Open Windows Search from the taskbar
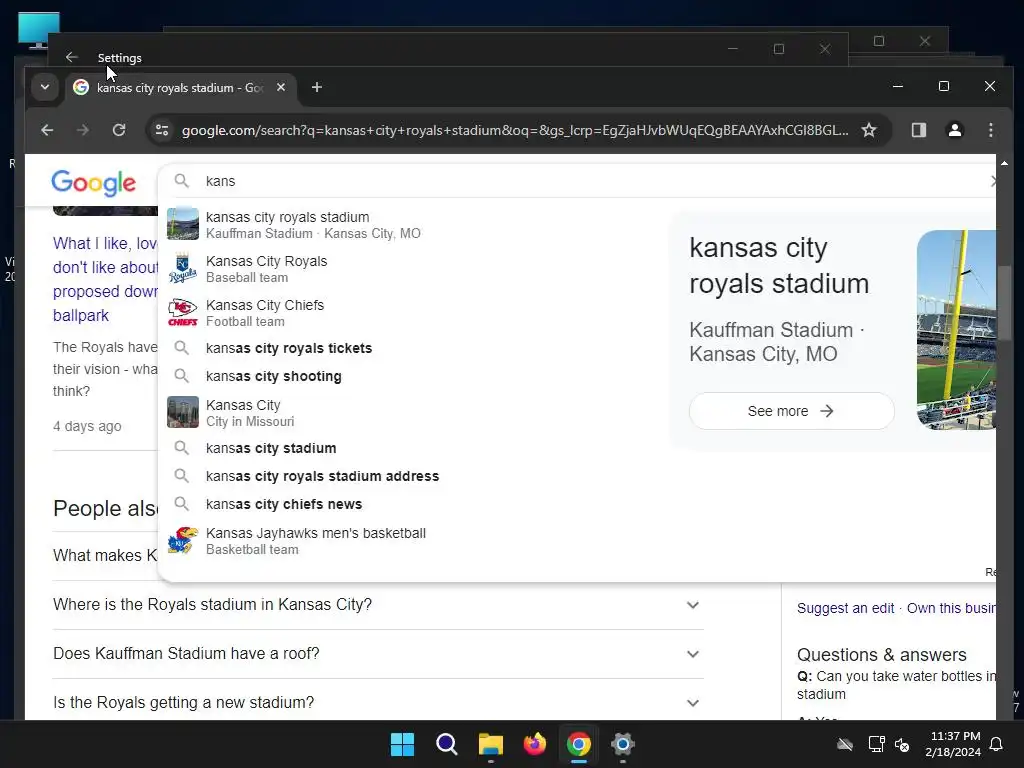This screenshot has height=768, width=1024. pos(447,744)
